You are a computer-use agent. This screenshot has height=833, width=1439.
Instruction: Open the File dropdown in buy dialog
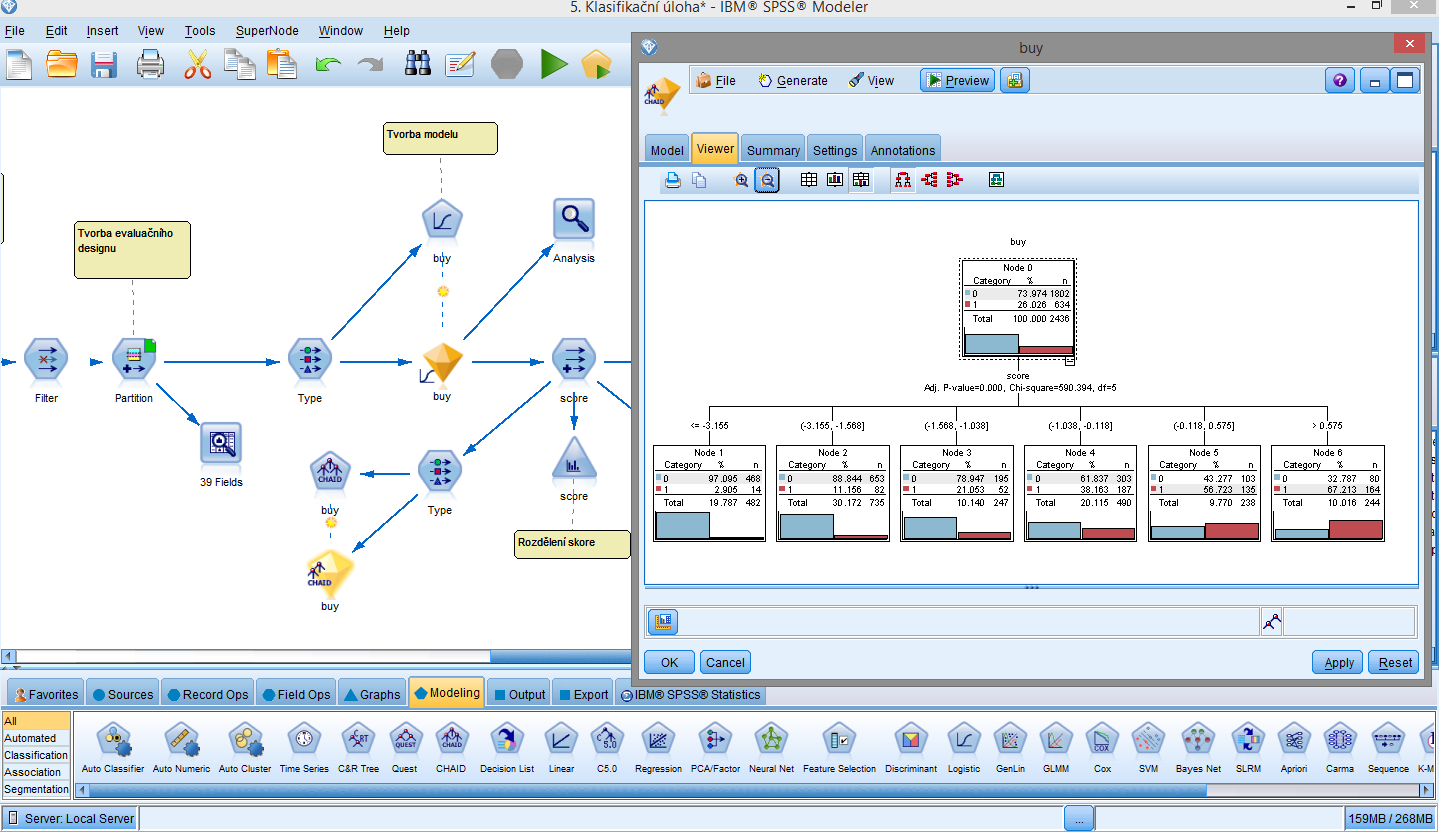[716, 81]
